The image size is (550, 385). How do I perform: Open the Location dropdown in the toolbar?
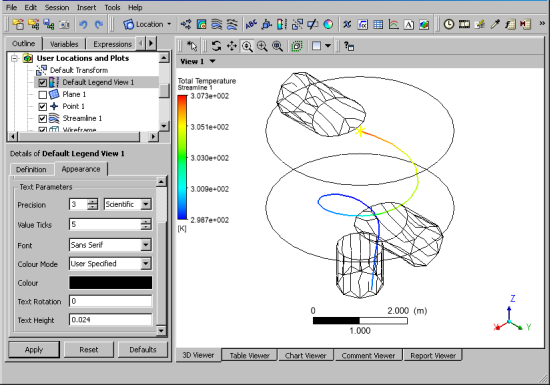(147, 25)
